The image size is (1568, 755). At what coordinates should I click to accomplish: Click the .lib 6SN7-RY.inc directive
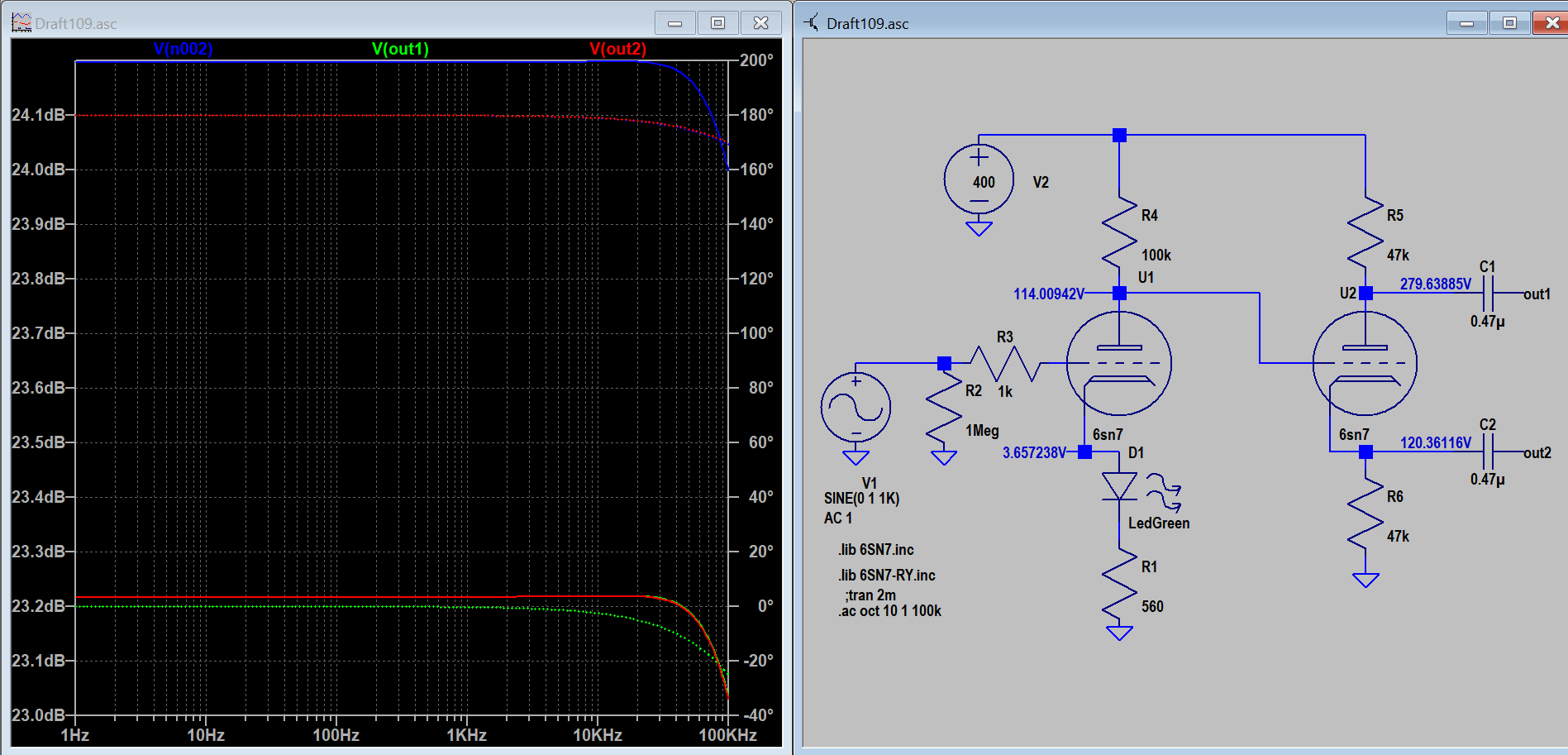click(x=887, y=576)
